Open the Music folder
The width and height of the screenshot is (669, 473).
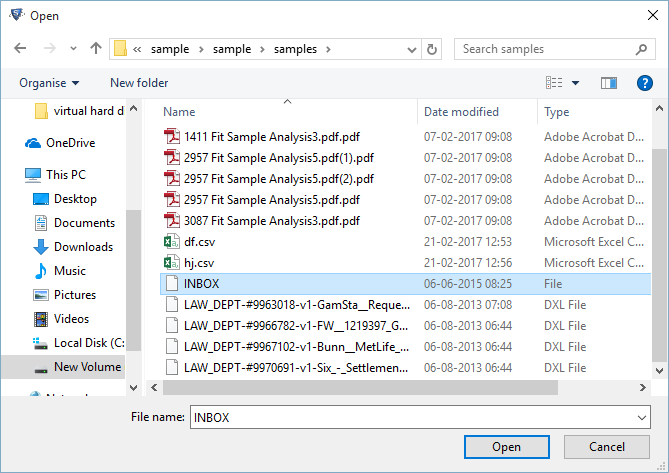60,271
